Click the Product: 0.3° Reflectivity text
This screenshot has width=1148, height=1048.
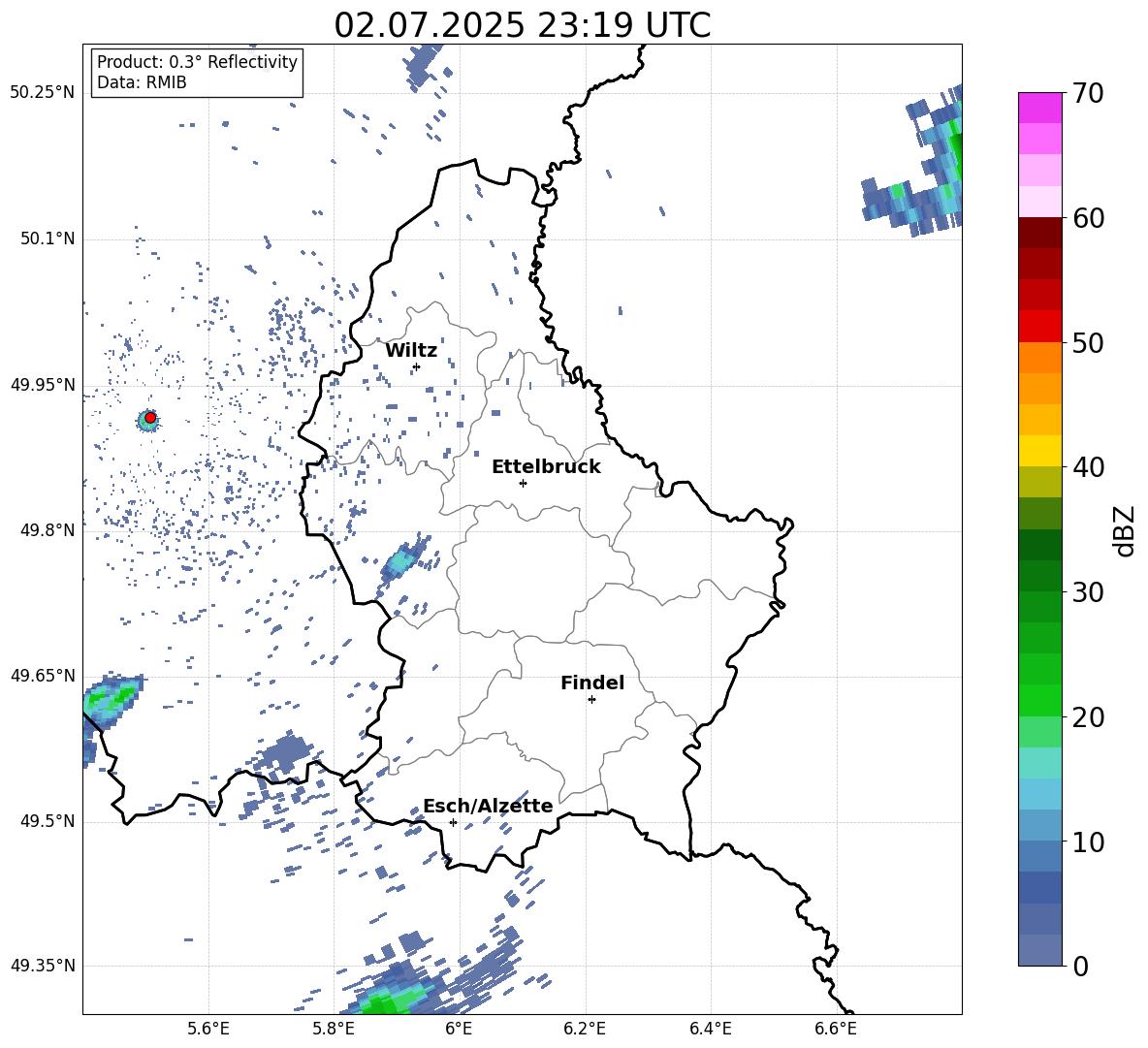coord(197,61)
